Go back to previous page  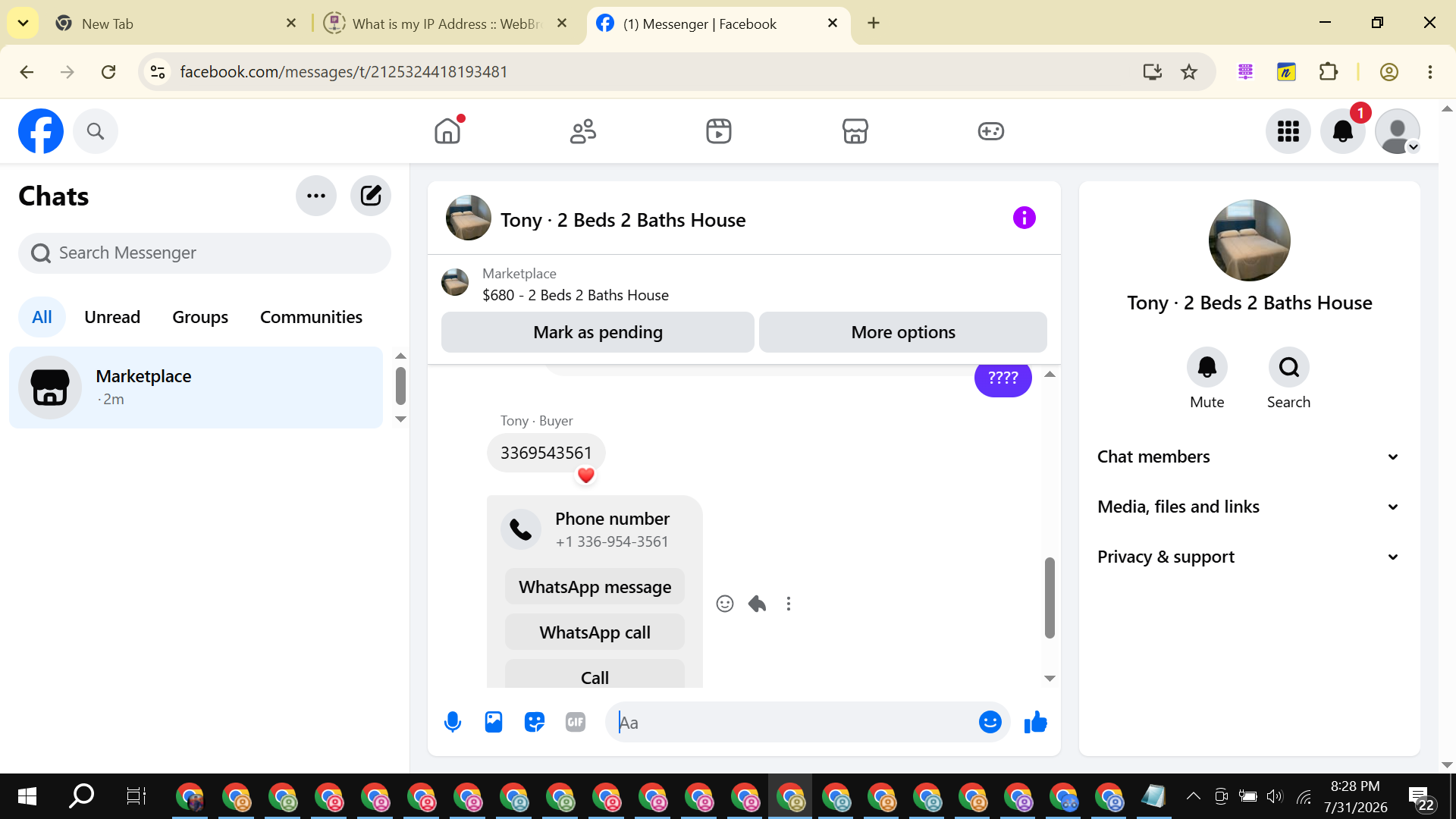(27, 72)
